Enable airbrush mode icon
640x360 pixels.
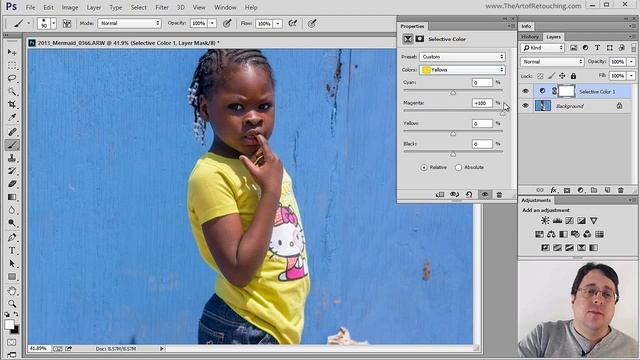(x=293, y=24)
